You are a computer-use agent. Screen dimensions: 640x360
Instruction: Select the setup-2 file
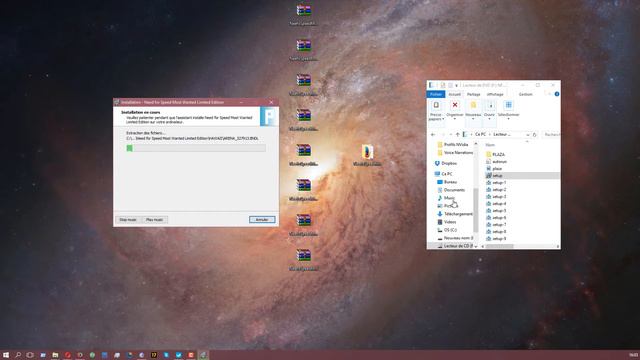click(x=496, y=189)
